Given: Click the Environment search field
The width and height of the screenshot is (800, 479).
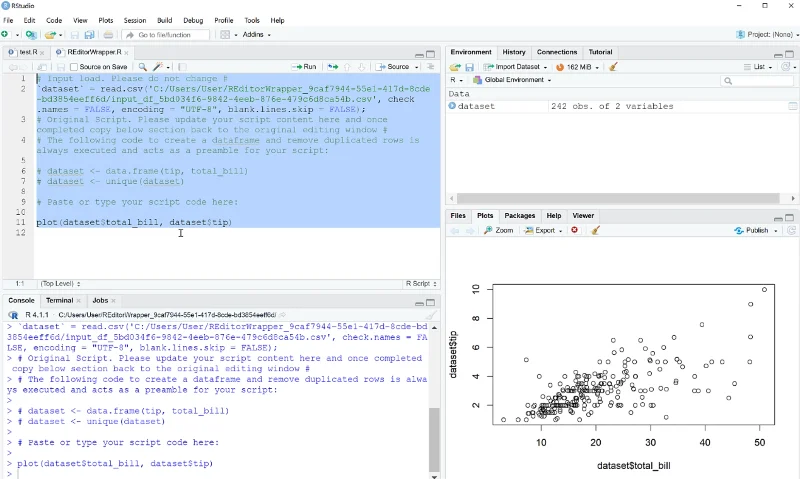Looking at the screenshot, I should point(757,81).
